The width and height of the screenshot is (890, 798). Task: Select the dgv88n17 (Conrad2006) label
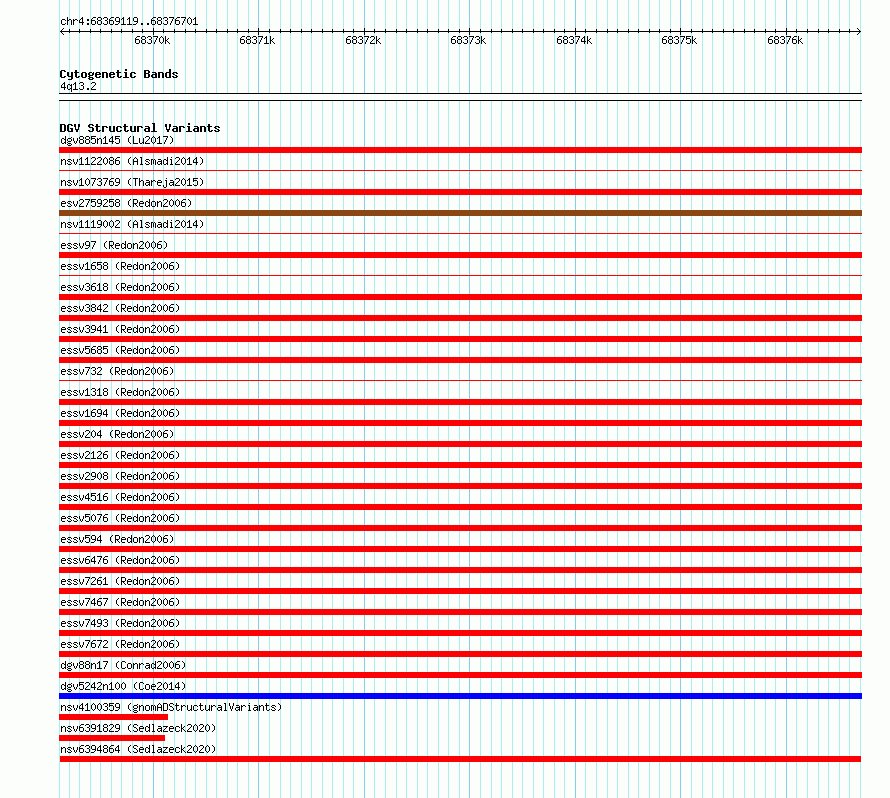tap(123, 665)
